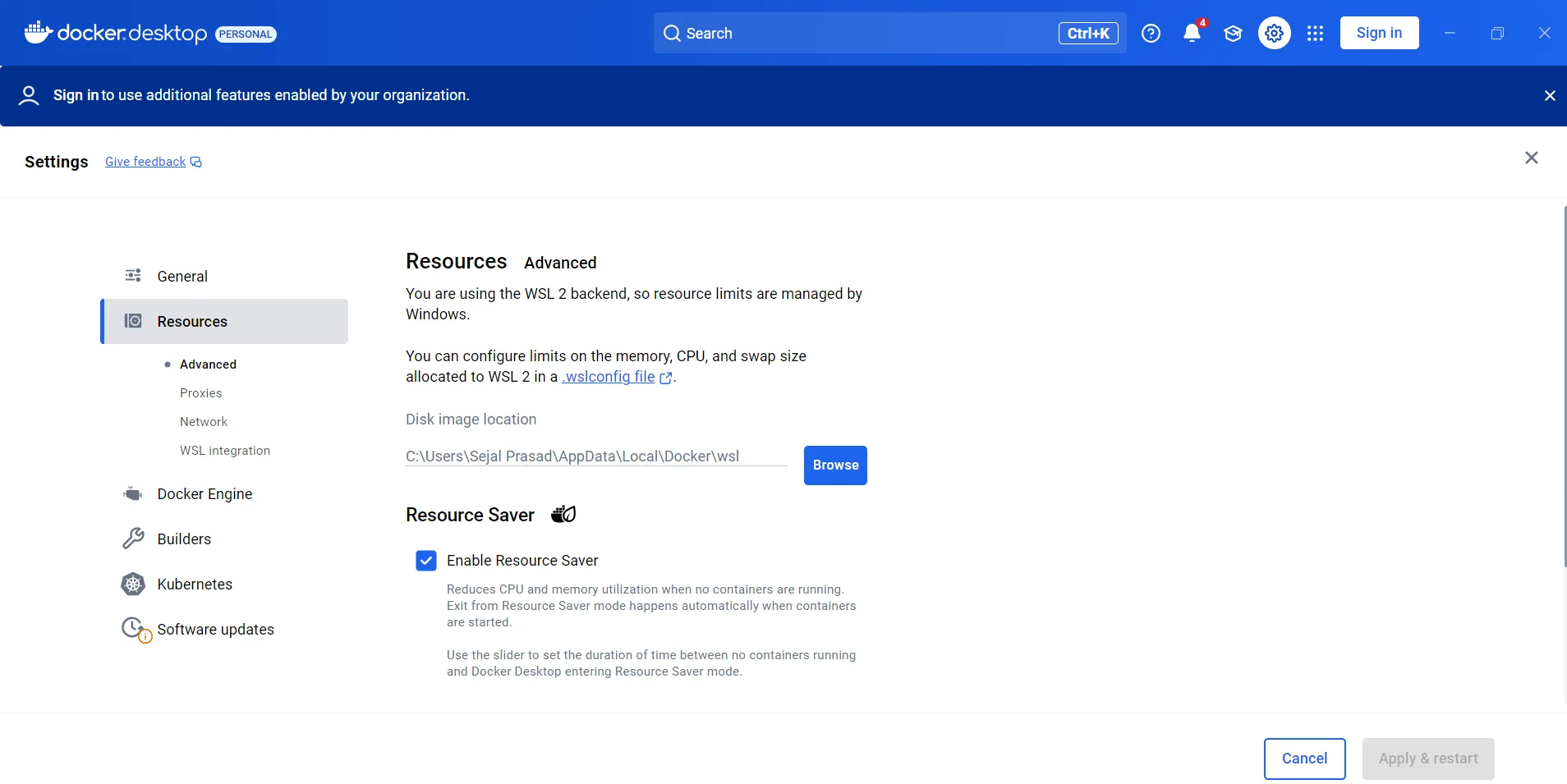Maximize the Docker Desktop window
Viewport: 1567px width, 784px height.
click(x=1497, y=33)
